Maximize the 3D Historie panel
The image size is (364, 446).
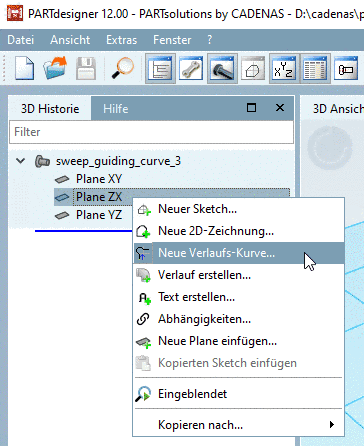pos(251,108)
